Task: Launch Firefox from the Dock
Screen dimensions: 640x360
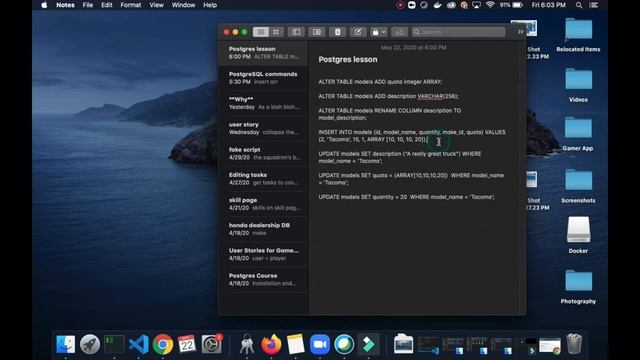Action: click(x=271, y=344)
